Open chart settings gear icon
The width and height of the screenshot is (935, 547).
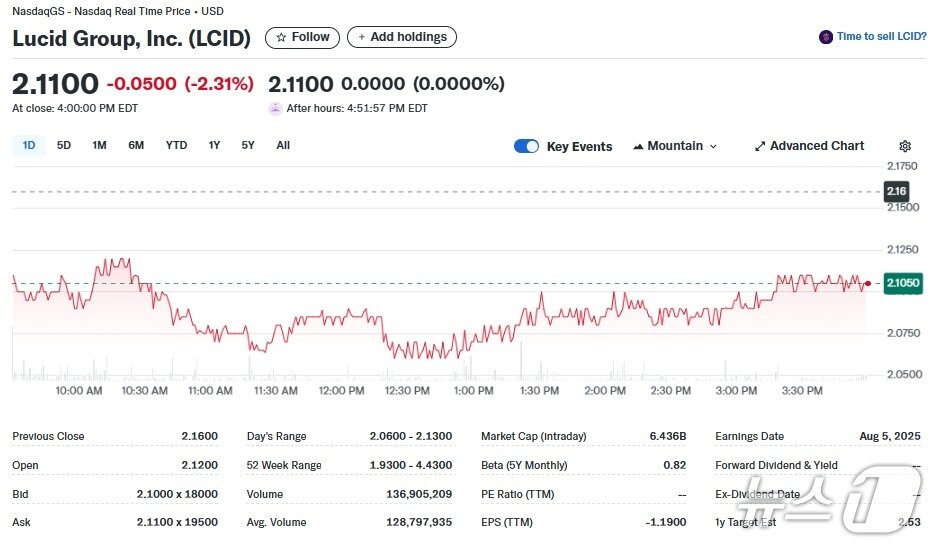click(905, 146)
